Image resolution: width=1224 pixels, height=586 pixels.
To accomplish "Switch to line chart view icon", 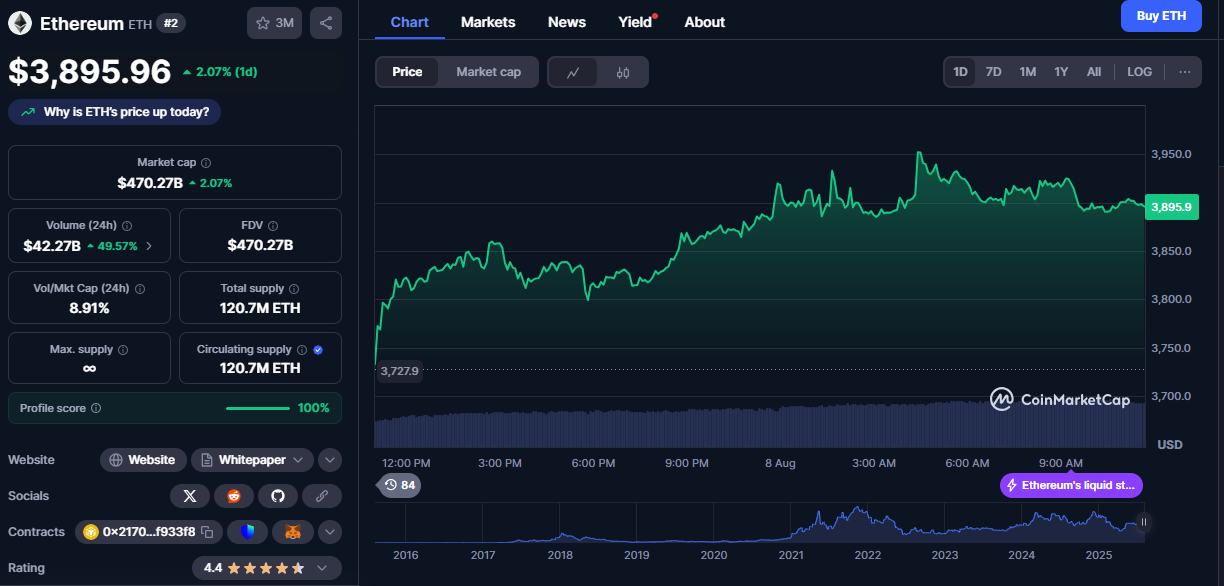I will point(573,72).
